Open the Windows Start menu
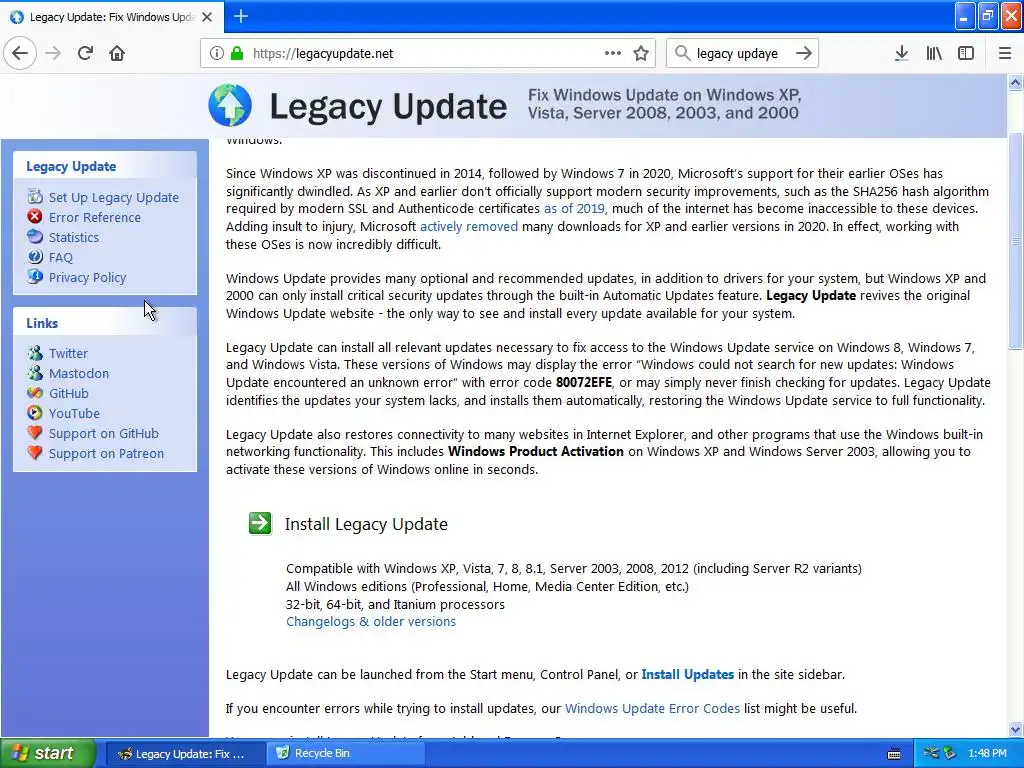 (48, 753)
